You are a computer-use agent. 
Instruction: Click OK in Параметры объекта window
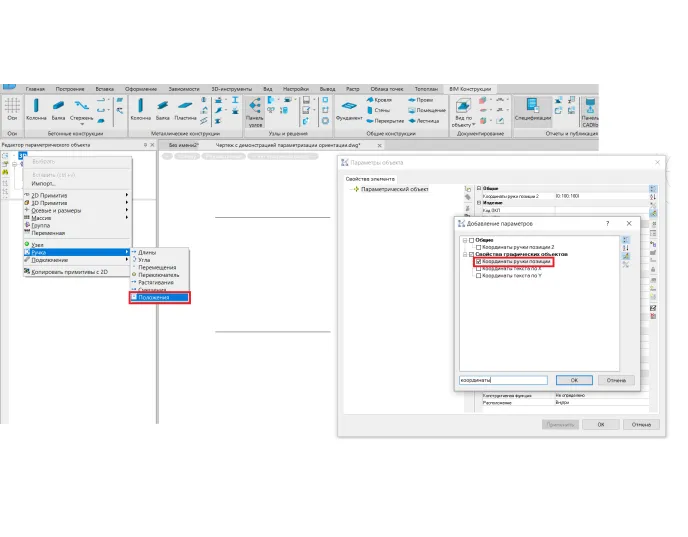click(x=601, y=425)
